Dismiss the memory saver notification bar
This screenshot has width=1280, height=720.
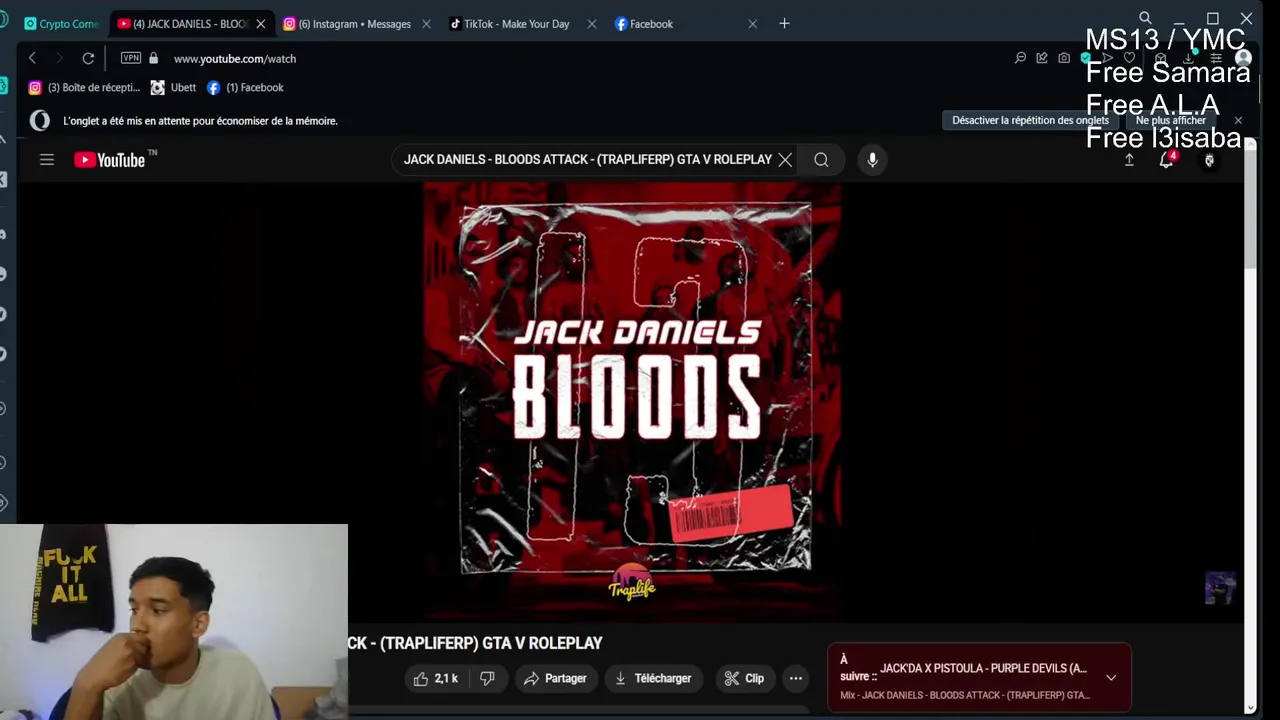click(1238, 120)
